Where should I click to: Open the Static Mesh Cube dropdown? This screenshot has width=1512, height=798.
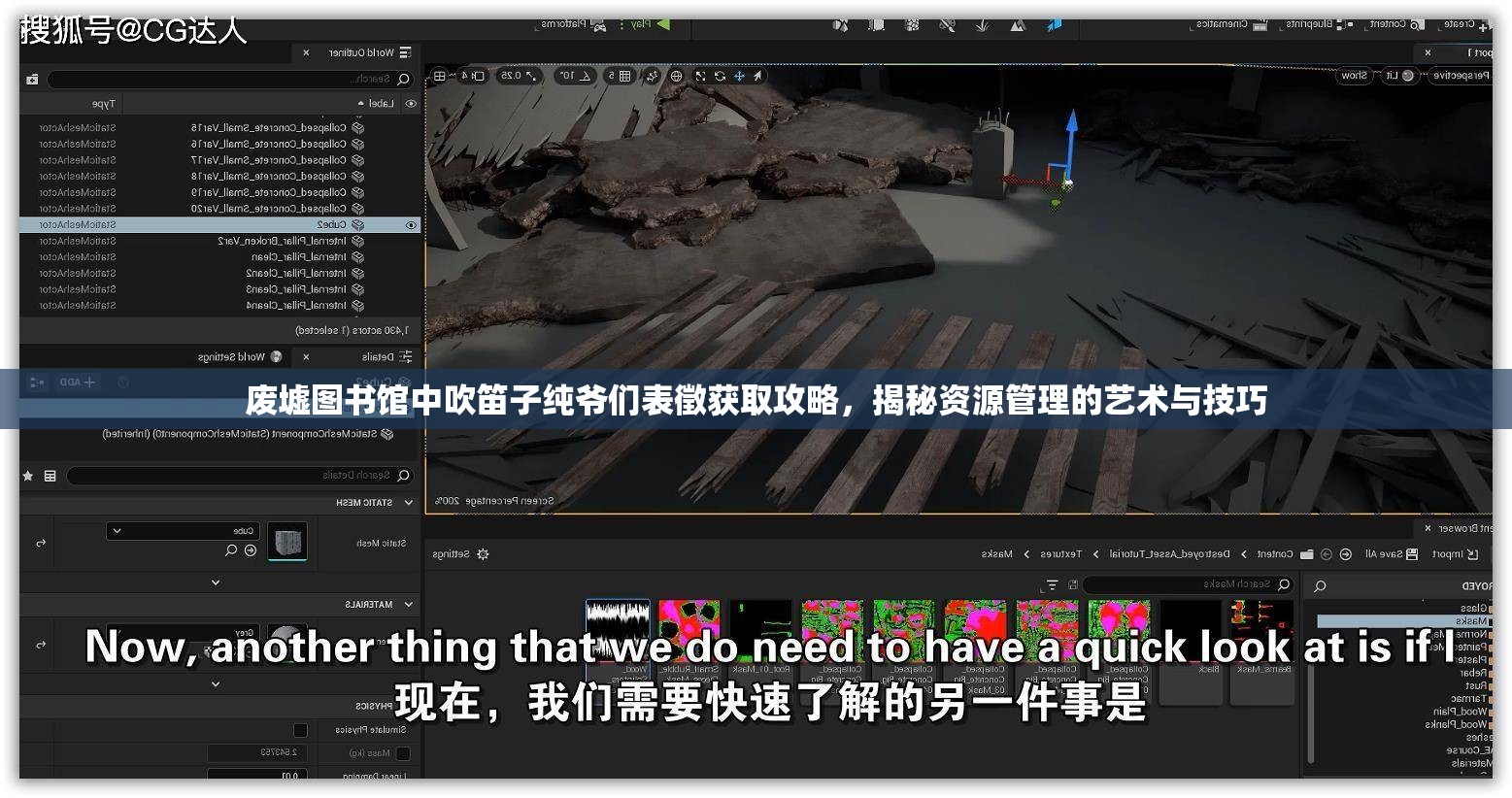point(183,531)
